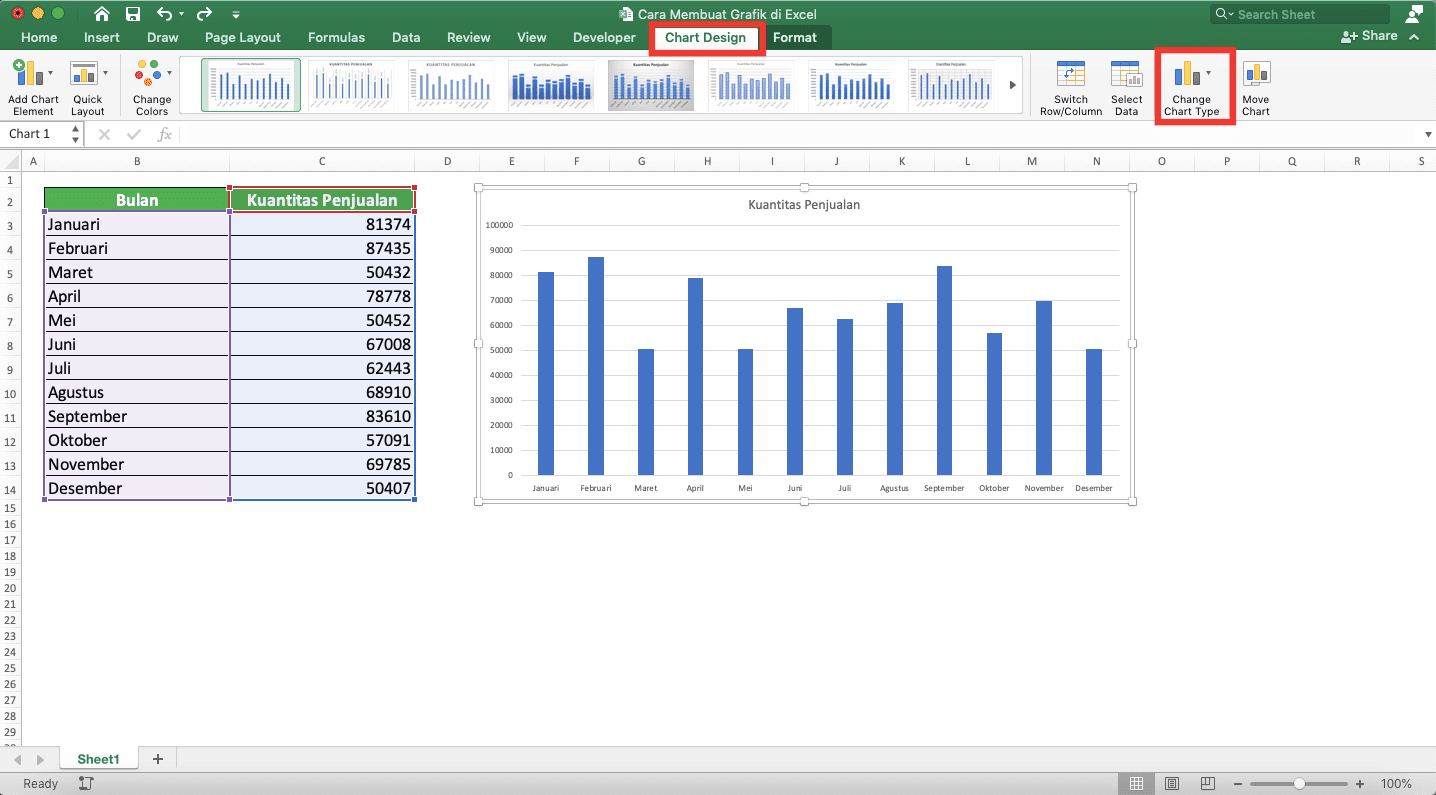
Task: Click the cell with value 87435
Action: tap(322, 248)
